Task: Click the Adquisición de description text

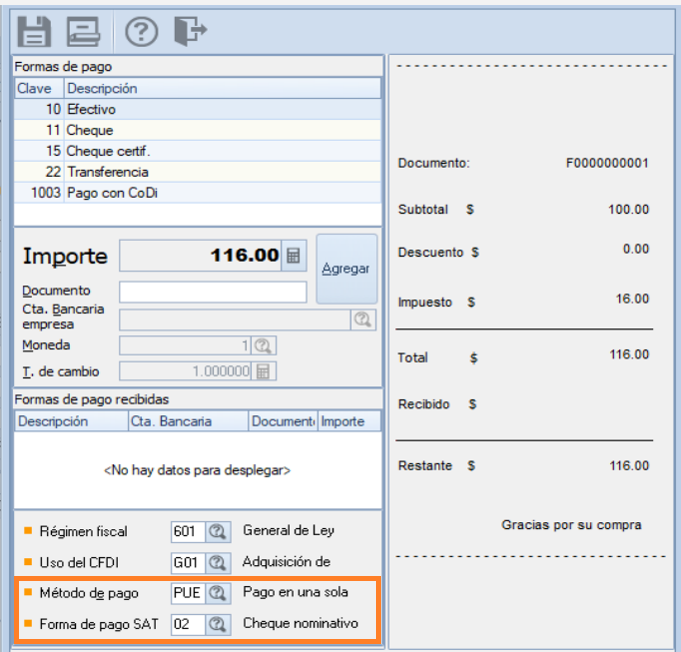Action: (x=287, y=562)
